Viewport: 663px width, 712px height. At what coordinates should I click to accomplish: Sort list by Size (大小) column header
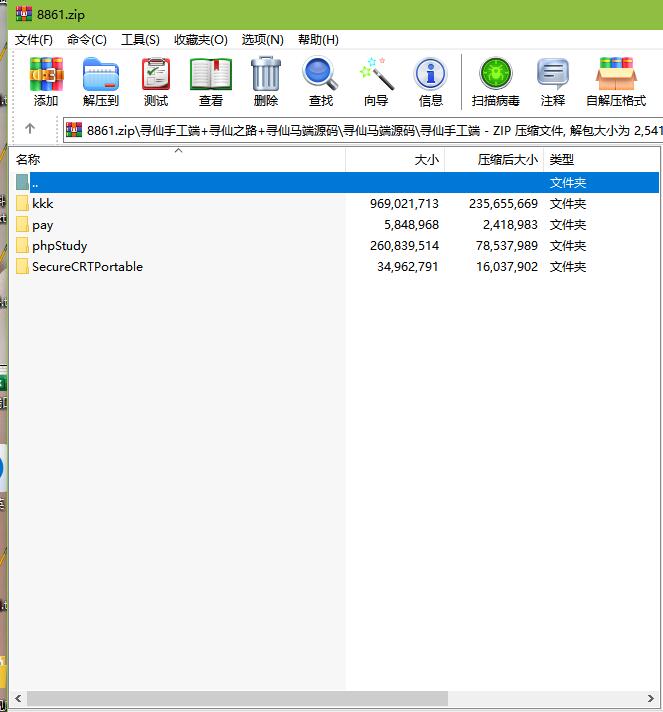tap(426, 160)
